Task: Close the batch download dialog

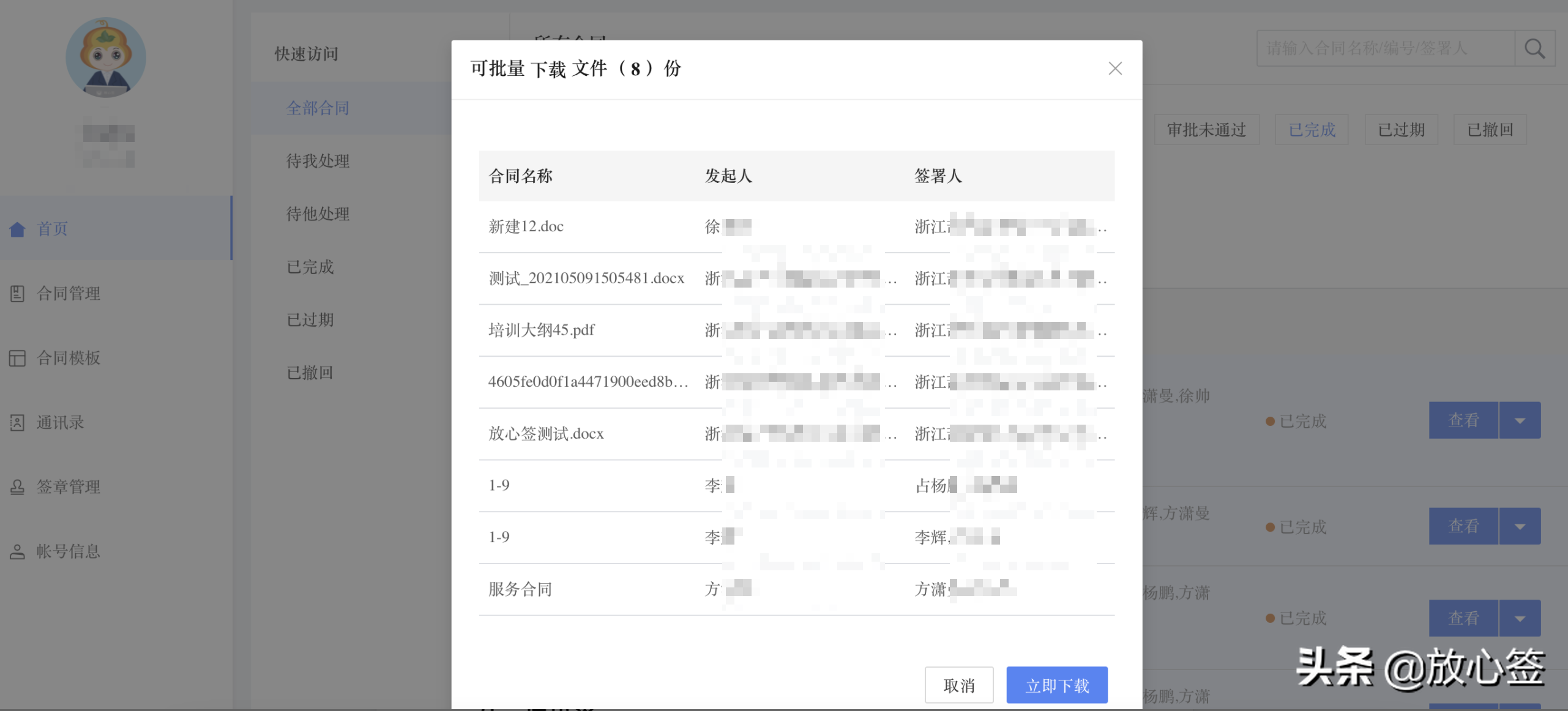Action: pyautogui.click(x=1116, y=69)
